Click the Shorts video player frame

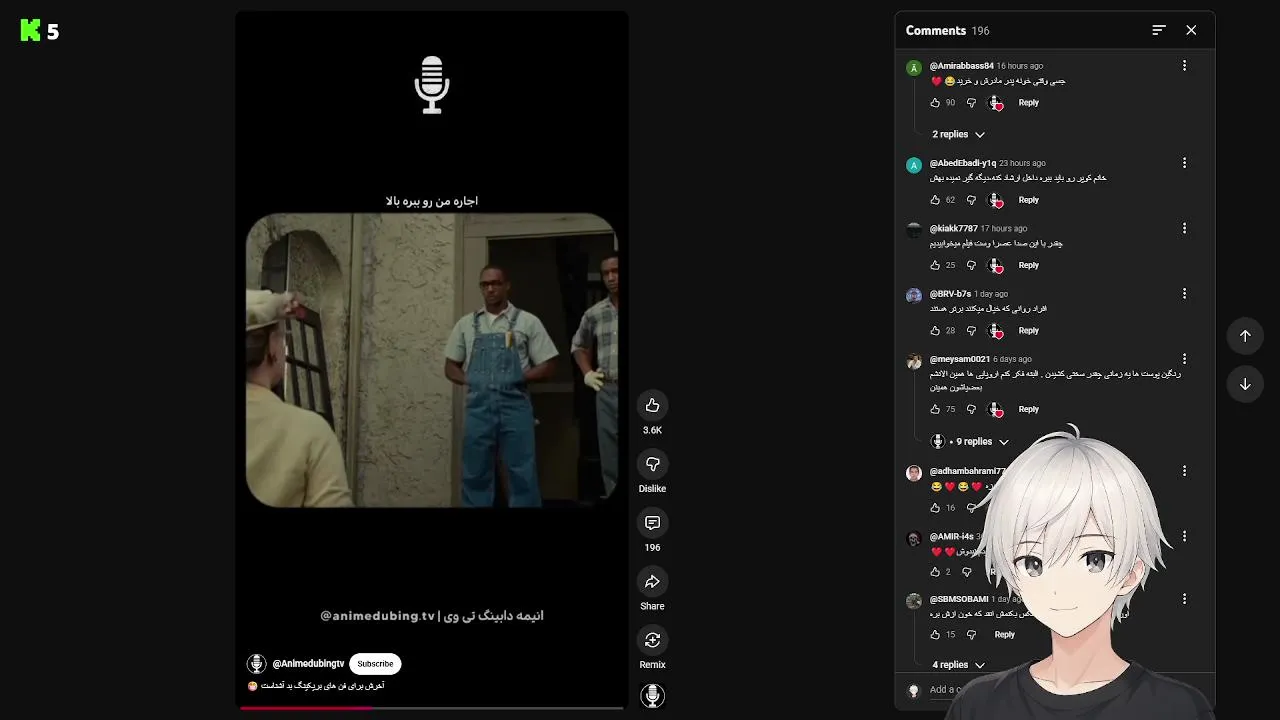[x=432, y=360]
